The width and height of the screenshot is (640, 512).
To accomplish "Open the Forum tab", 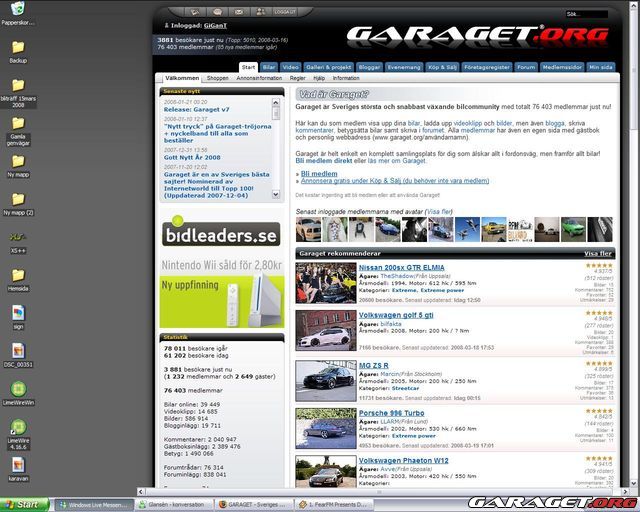I will pos(526,67).
